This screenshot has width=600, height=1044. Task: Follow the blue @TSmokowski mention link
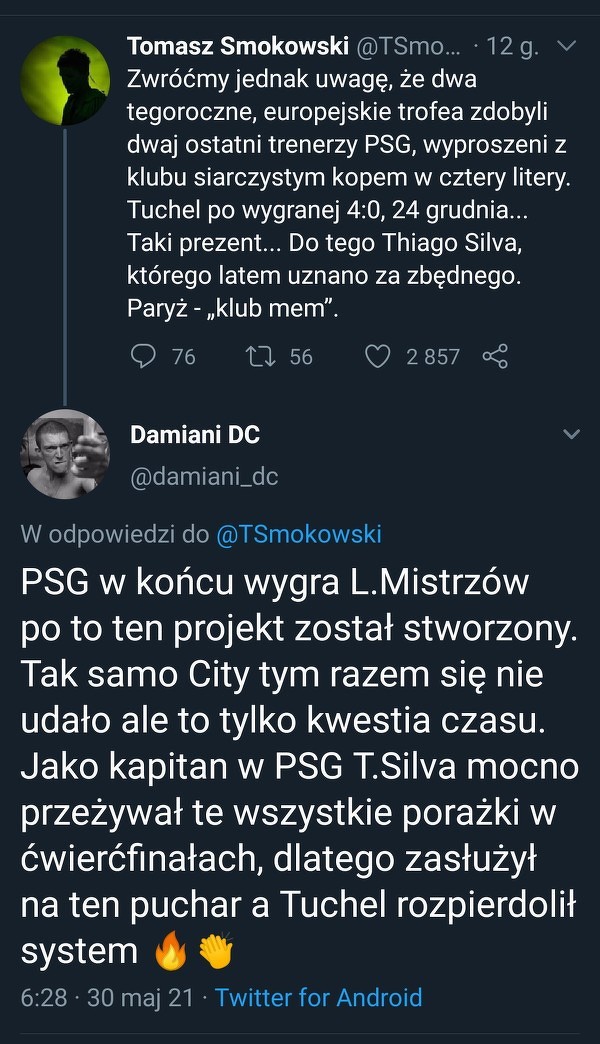[299, 534]
